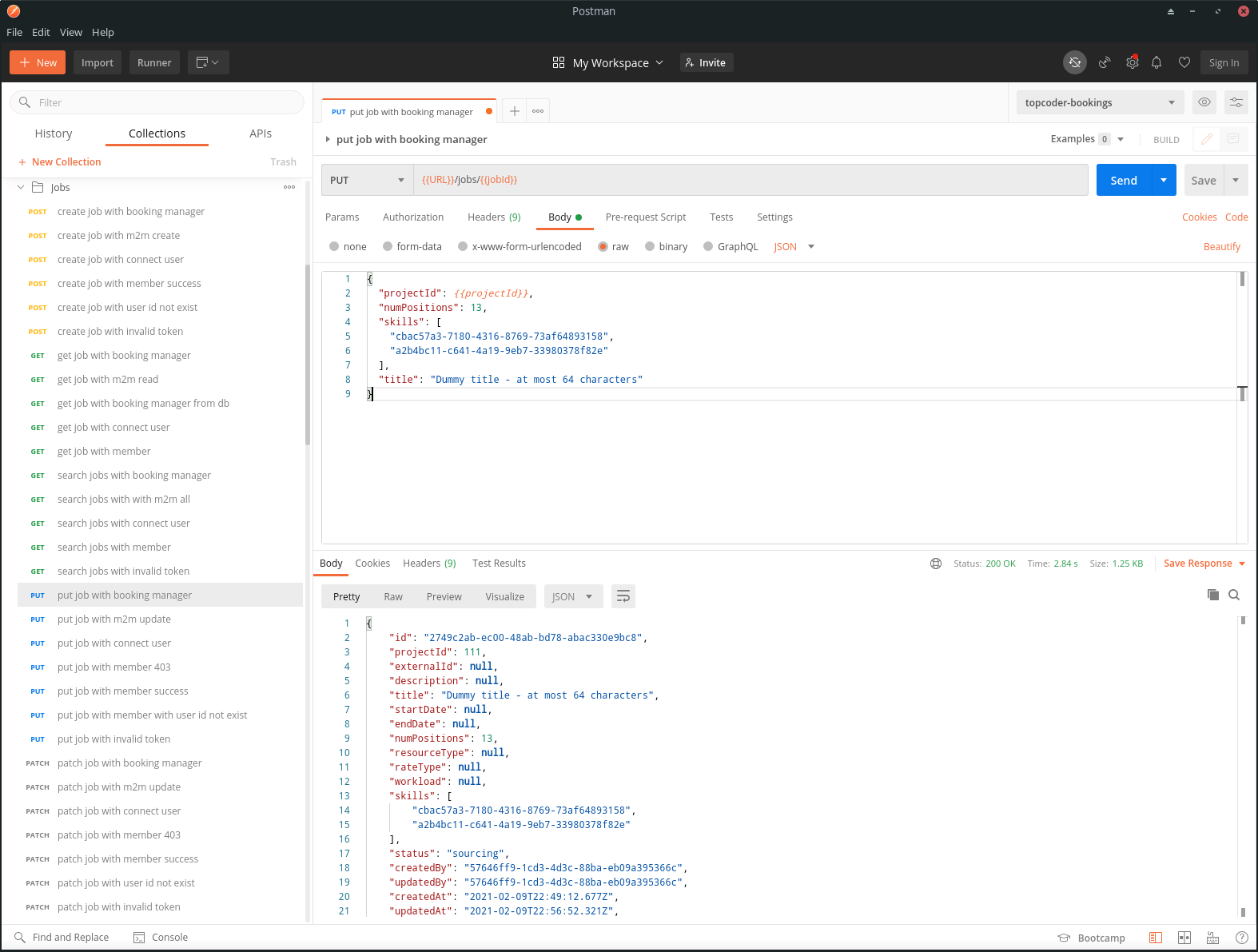Open the response Test Results tab
The image size is (1258, 952).
[499, 564]
